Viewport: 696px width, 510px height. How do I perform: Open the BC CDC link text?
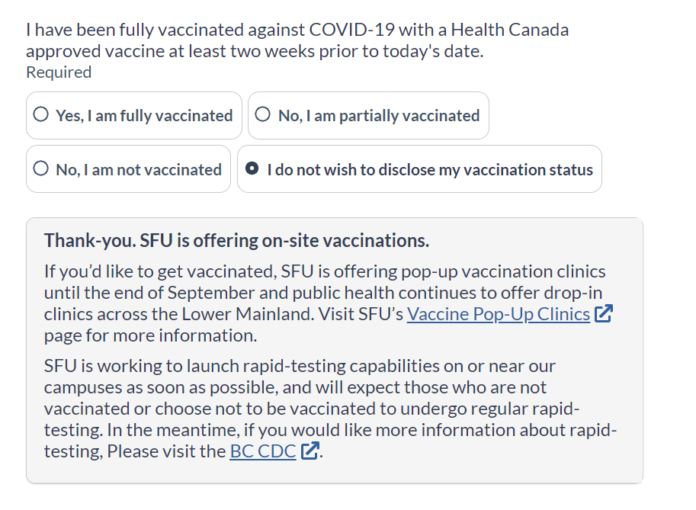[262, 450]
